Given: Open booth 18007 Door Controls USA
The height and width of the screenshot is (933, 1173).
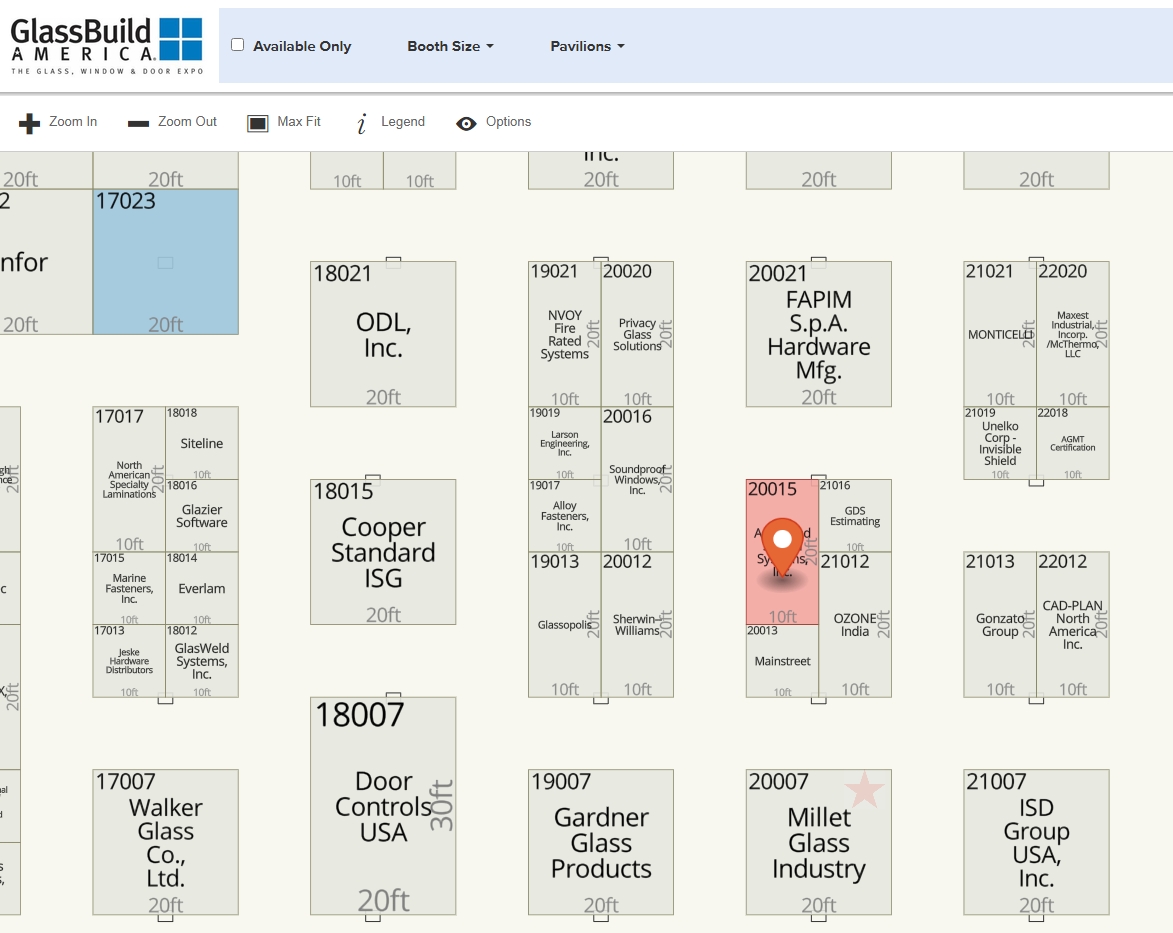Looking at the screenshot, I should coord(383,806).
